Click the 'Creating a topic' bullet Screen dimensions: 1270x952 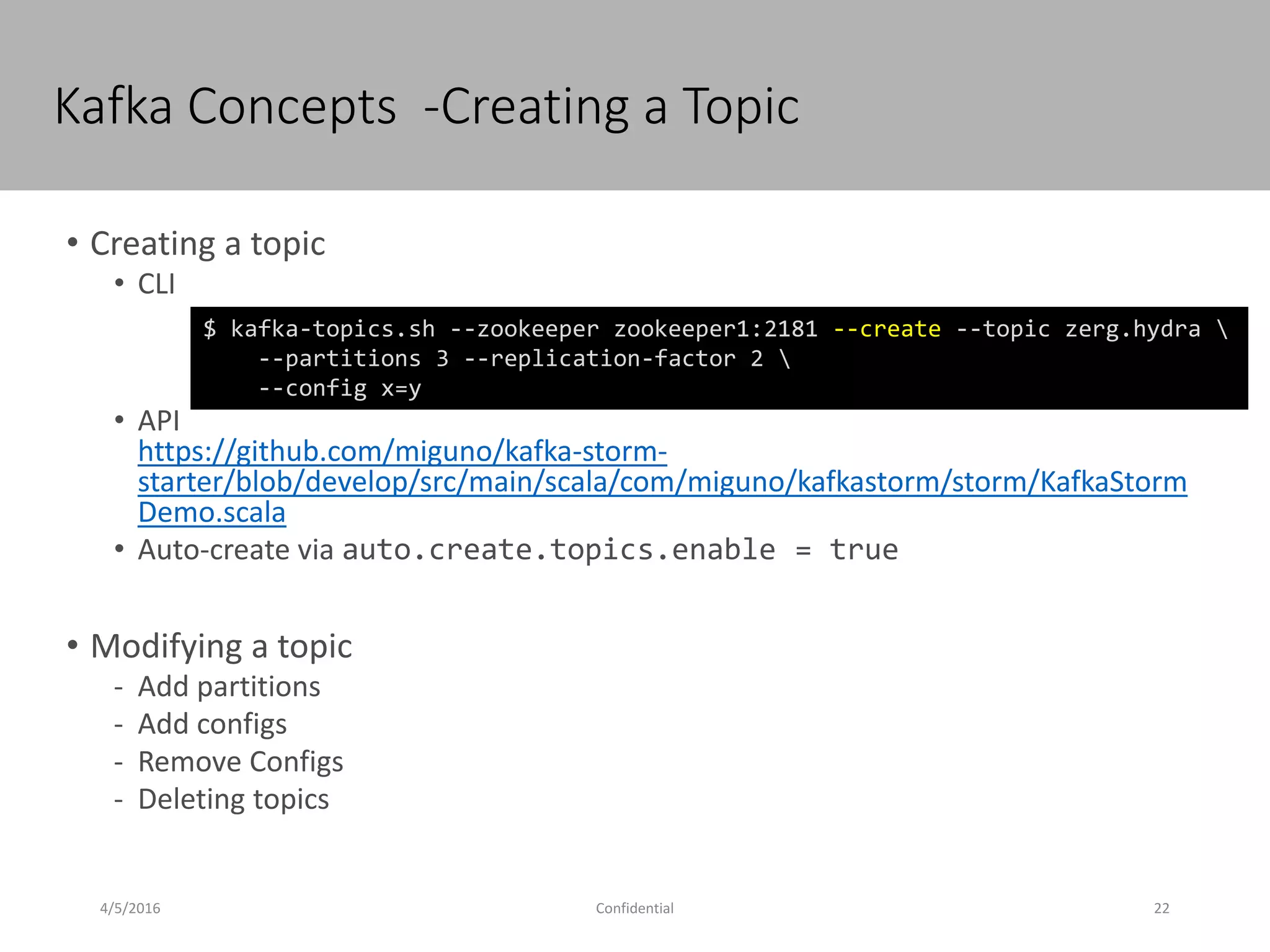[208, 243]
